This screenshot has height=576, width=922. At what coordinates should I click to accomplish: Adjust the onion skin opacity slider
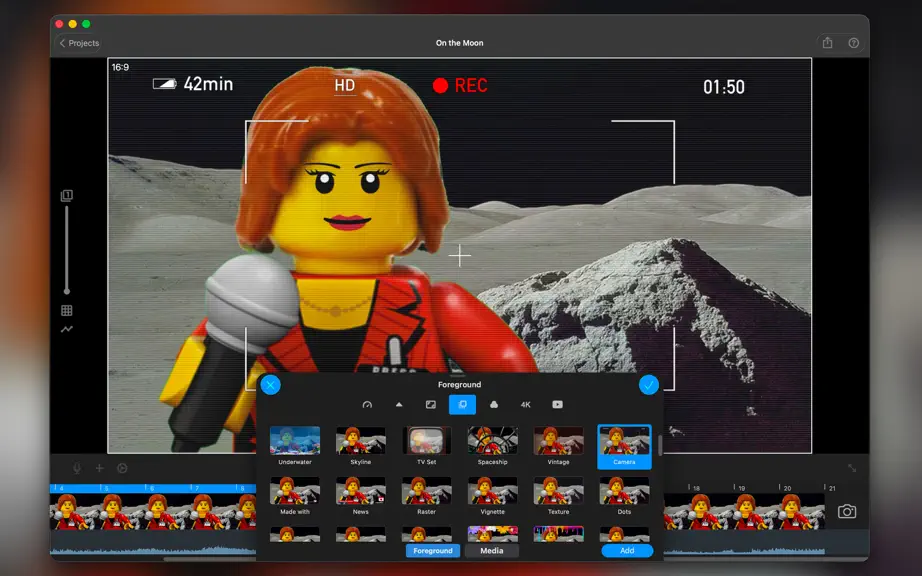point(66,249)
